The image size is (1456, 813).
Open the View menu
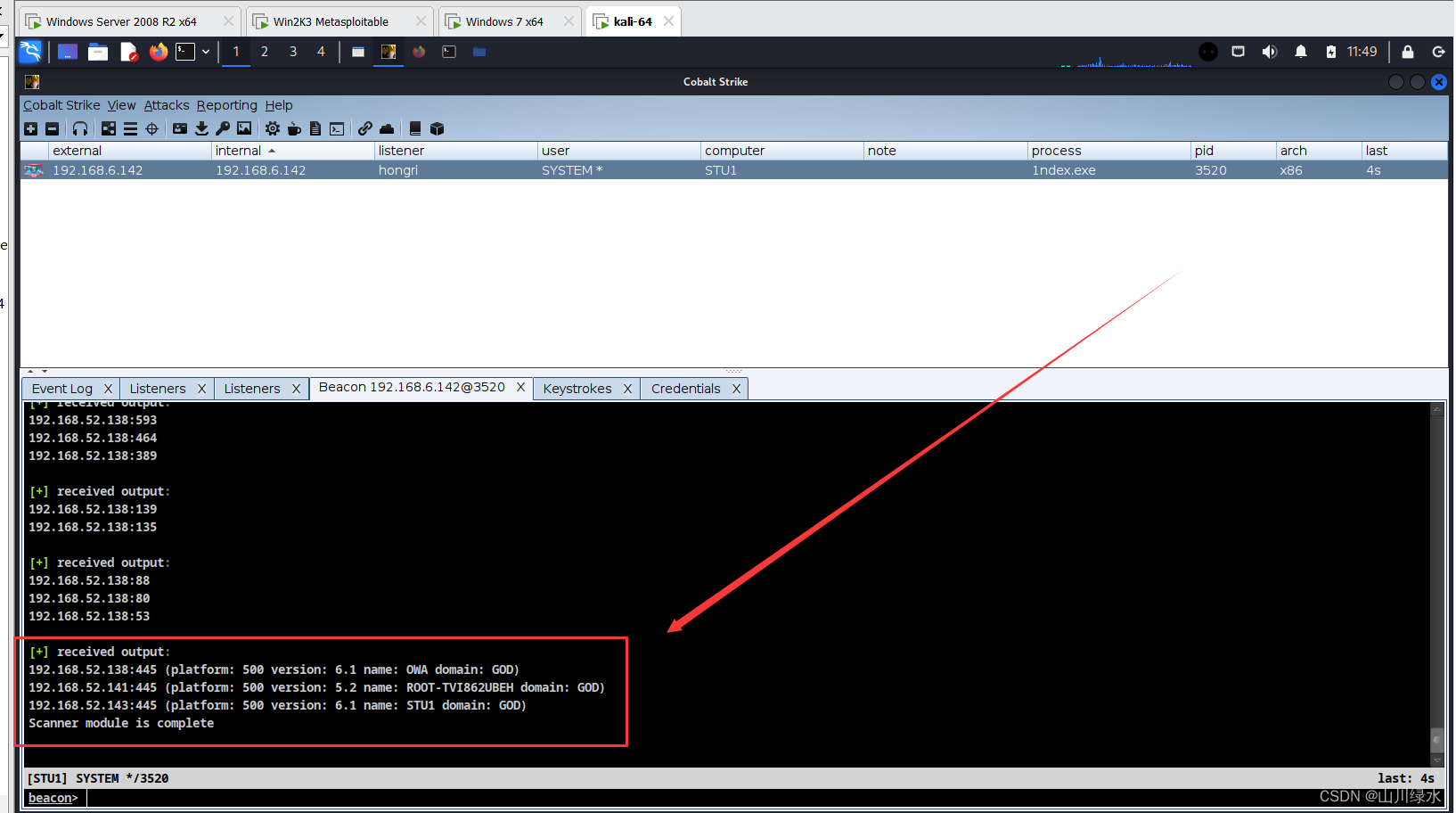pos(122,105)
